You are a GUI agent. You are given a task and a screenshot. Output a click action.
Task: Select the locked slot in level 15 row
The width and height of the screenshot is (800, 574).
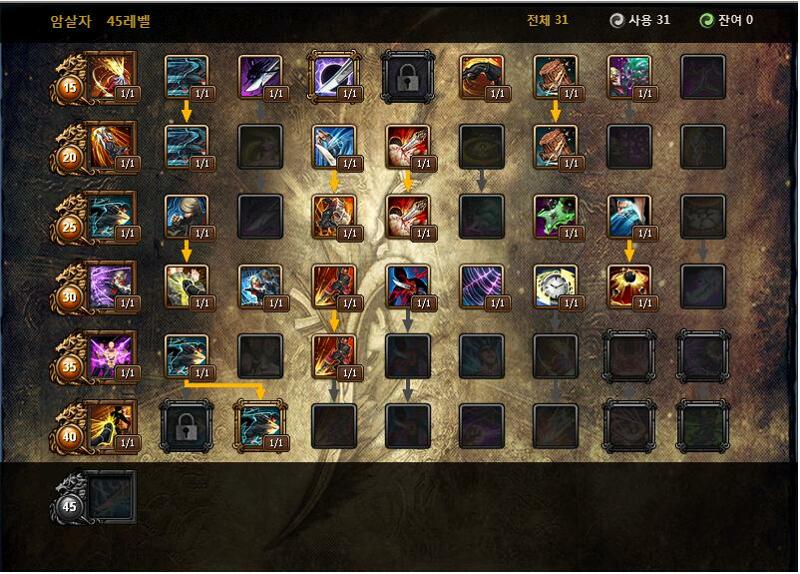click(x=408, y=78)
